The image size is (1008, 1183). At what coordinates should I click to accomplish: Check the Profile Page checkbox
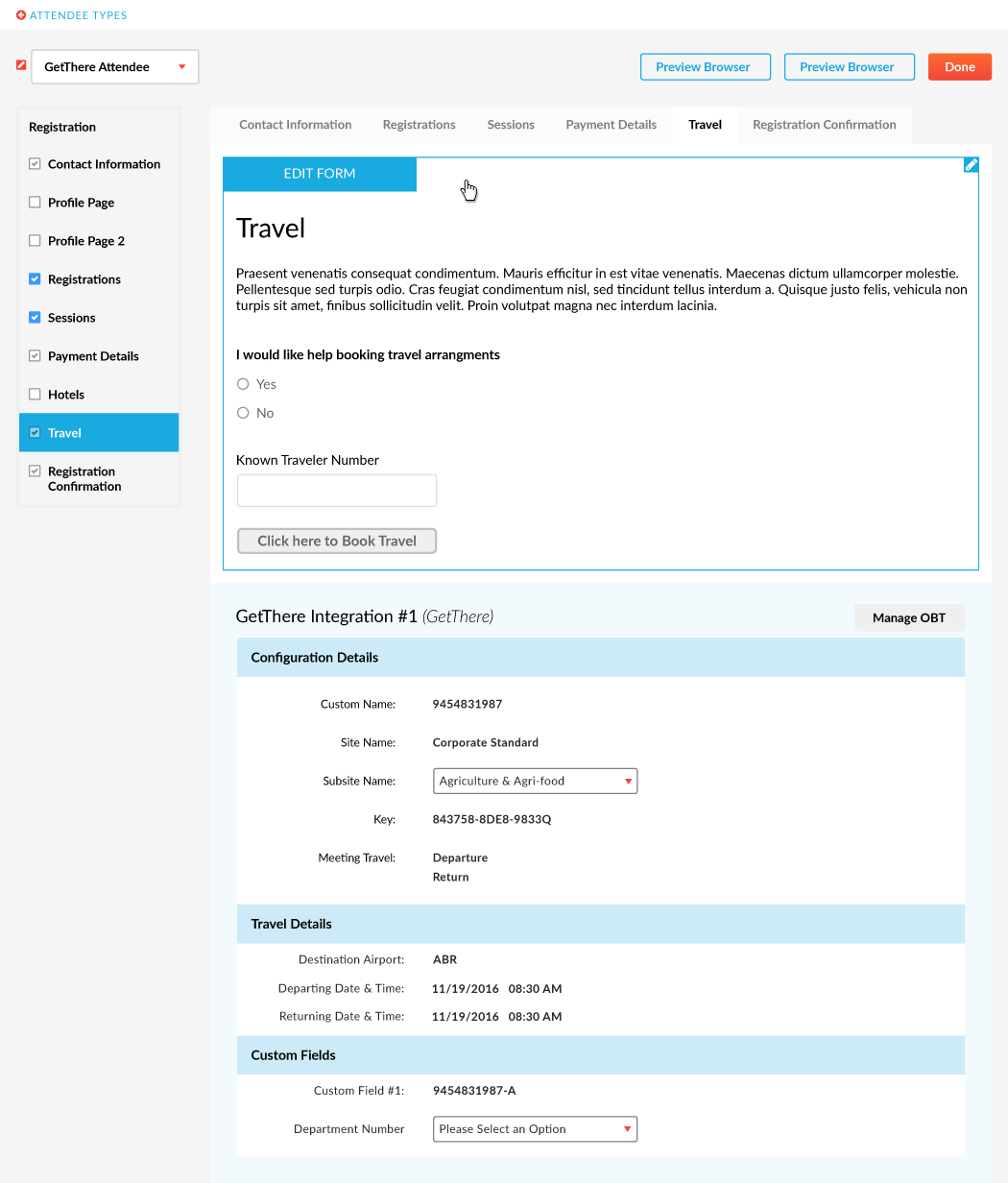pos(35,203)
